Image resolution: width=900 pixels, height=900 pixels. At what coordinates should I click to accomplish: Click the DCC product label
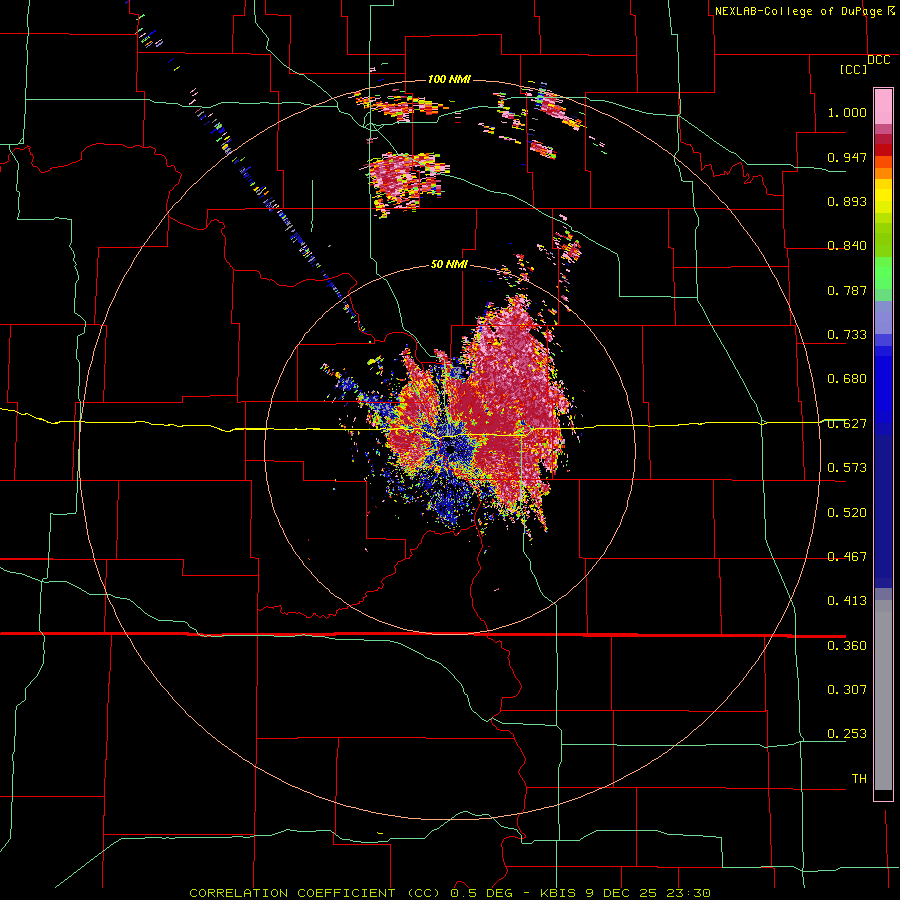click(879, 60)
